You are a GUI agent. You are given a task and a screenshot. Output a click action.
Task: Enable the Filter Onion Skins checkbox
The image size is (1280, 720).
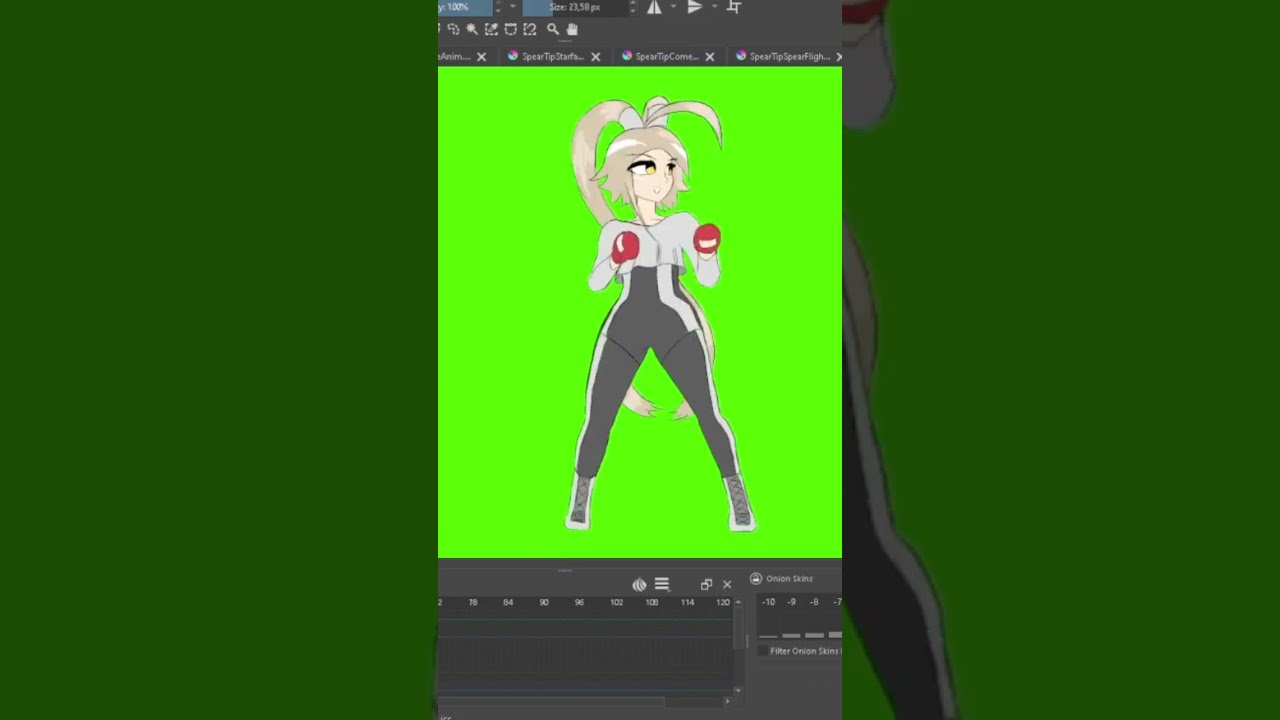click(x=763, y=651)
